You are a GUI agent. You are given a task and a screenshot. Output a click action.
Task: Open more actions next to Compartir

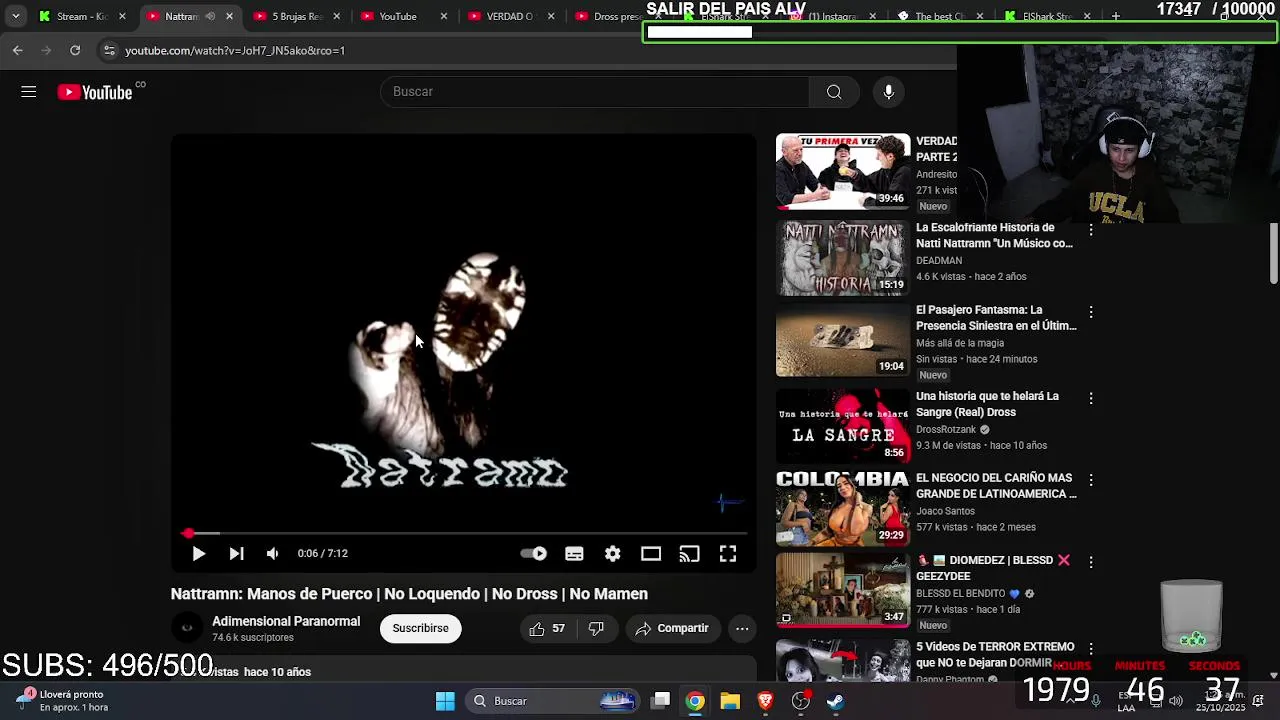(x=742, y=628)
